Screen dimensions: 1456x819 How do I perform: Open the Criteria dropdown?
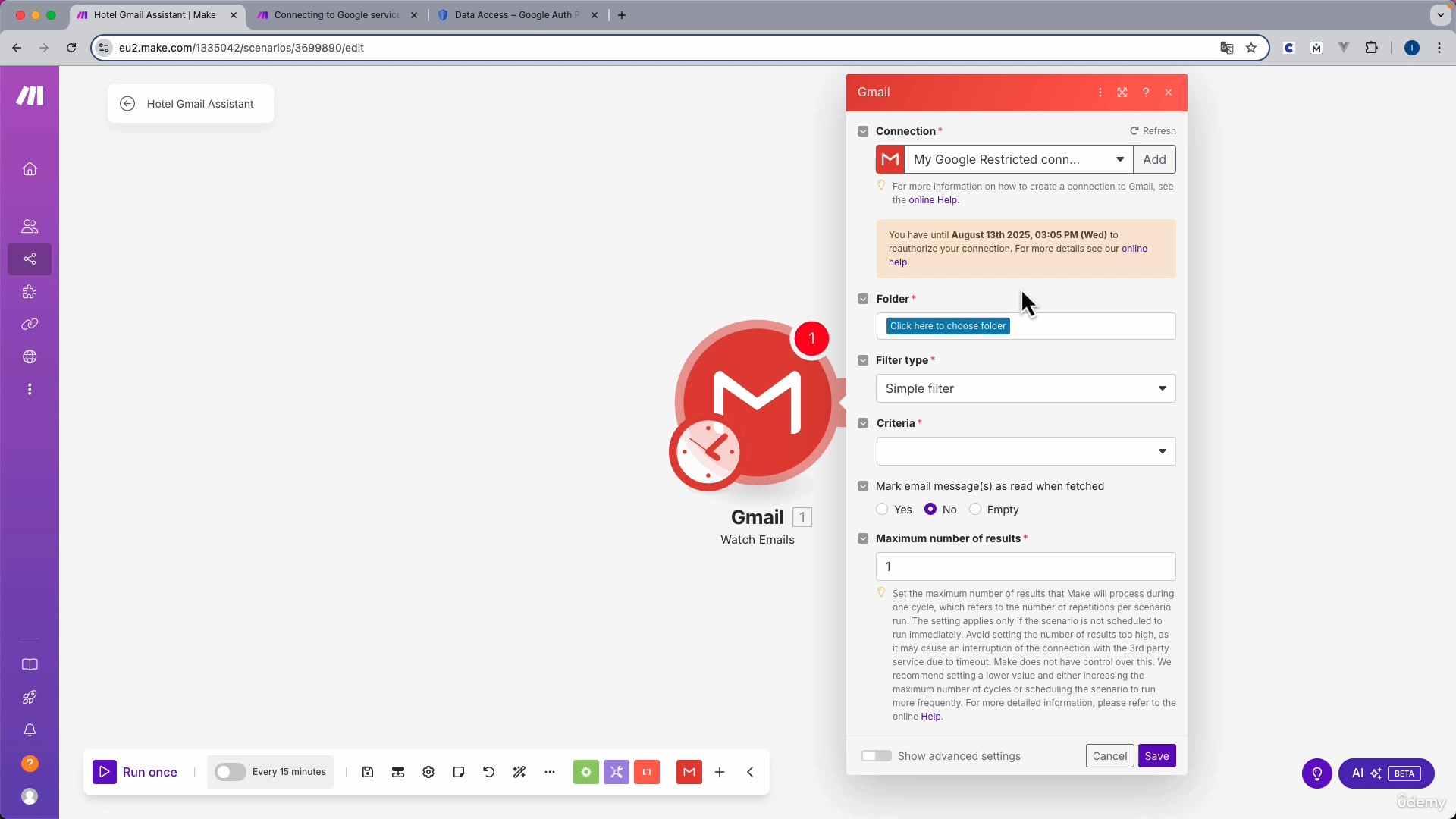click(1026, 451)
